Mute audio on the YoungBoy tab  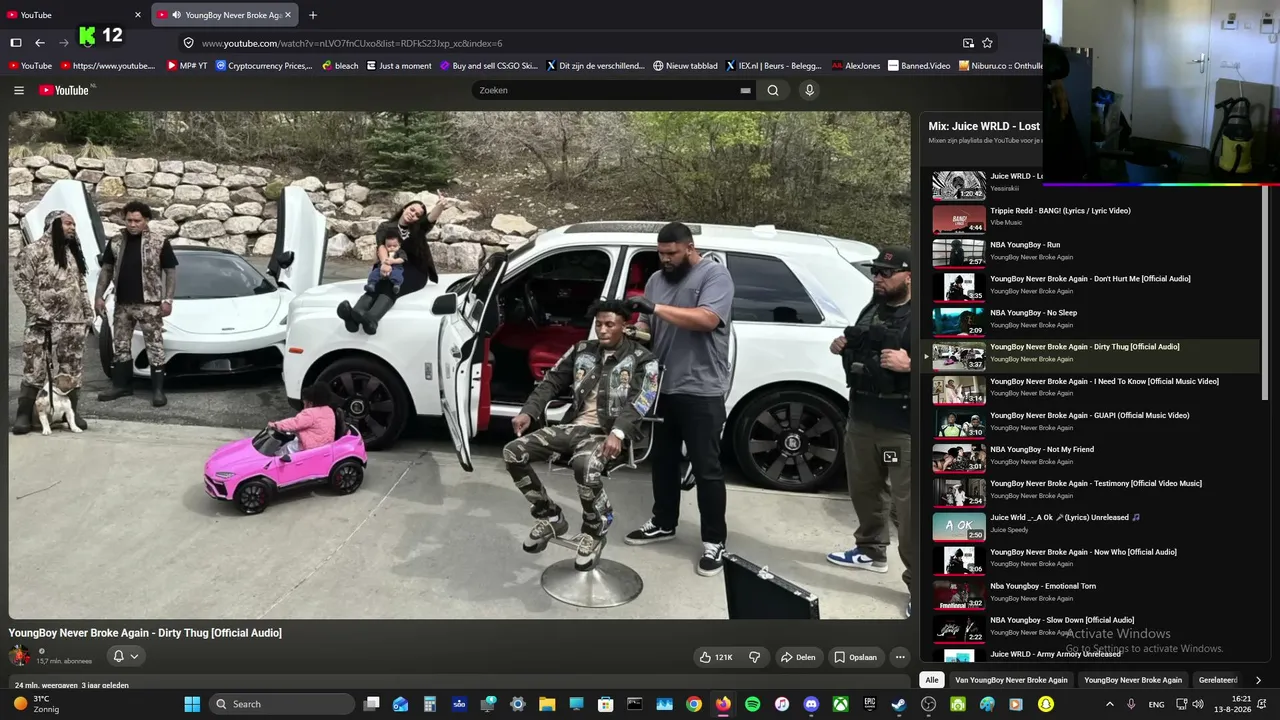[x=176, y=15]
